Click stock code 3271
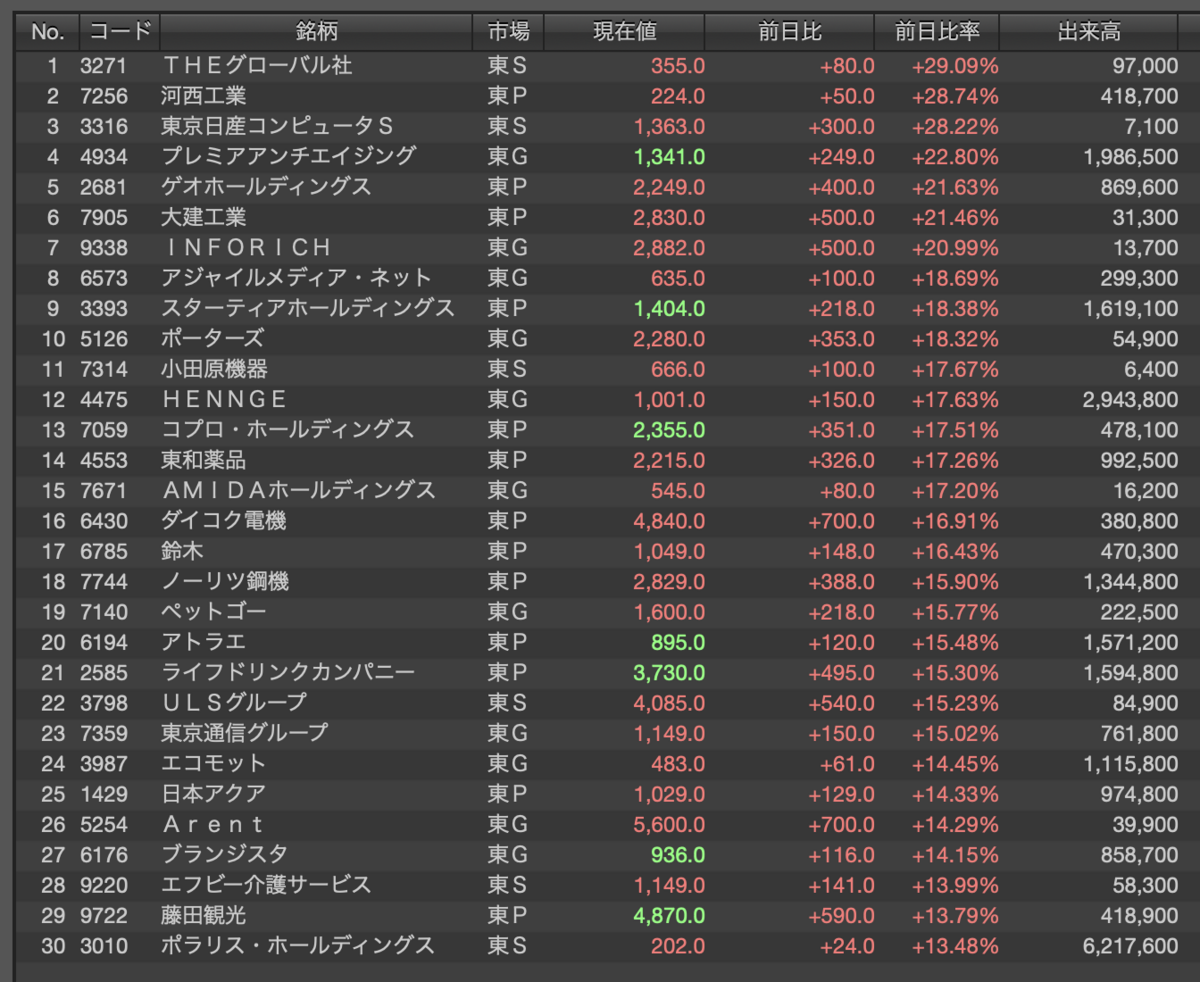 pos(104,66)
